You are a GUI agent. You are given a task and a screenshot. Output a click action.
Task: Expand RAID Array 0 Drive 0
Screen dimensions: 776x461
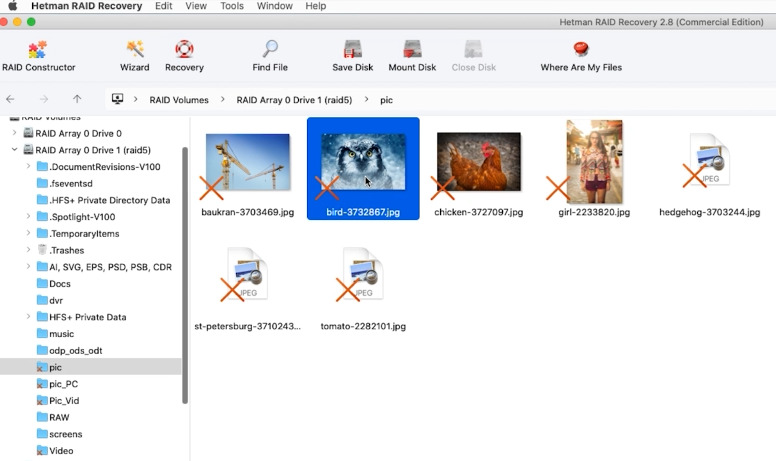[x=14, y=133]
